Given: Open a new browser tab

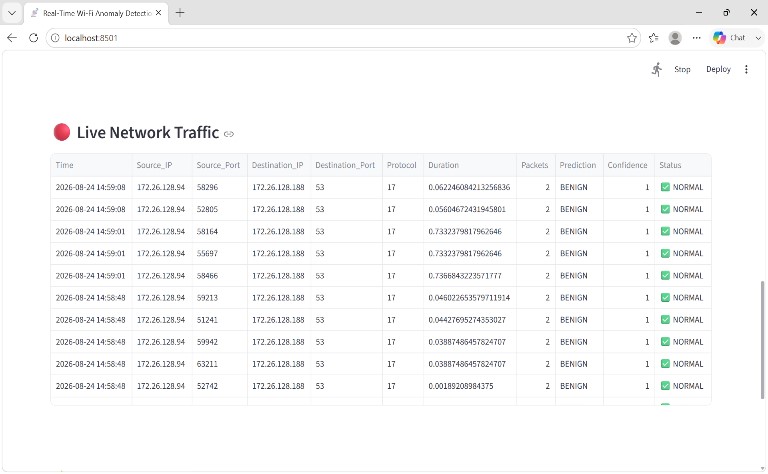Looking at the screenshot, I should 180,13.
